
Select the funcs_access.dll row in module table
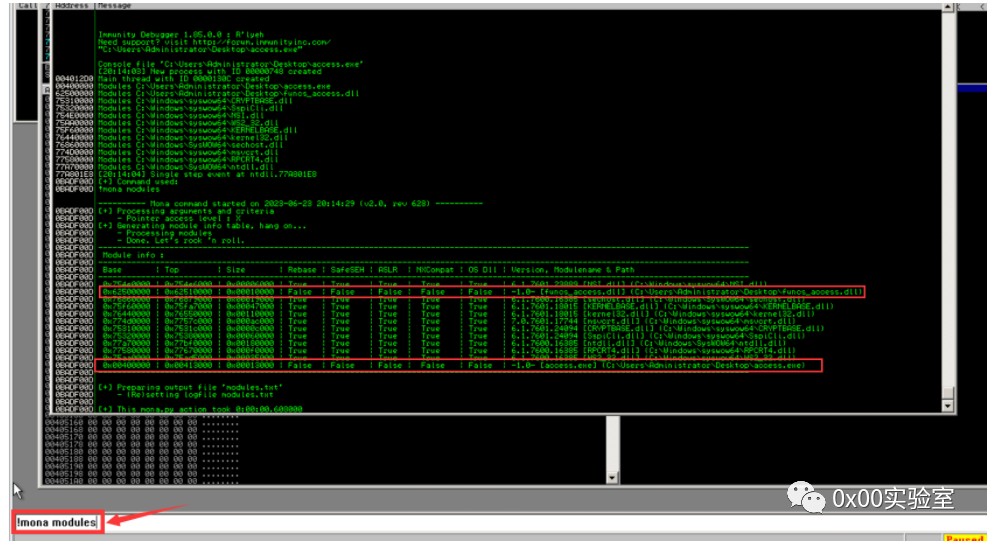tap(482, 292)
